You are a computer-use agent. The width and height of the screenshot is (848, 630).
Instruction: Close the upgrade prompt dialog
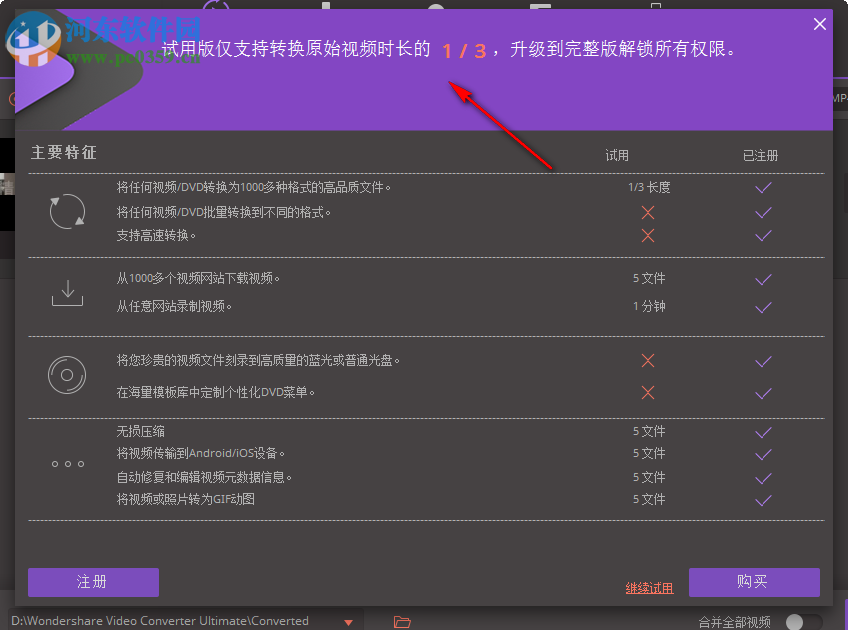pos(819,23)
